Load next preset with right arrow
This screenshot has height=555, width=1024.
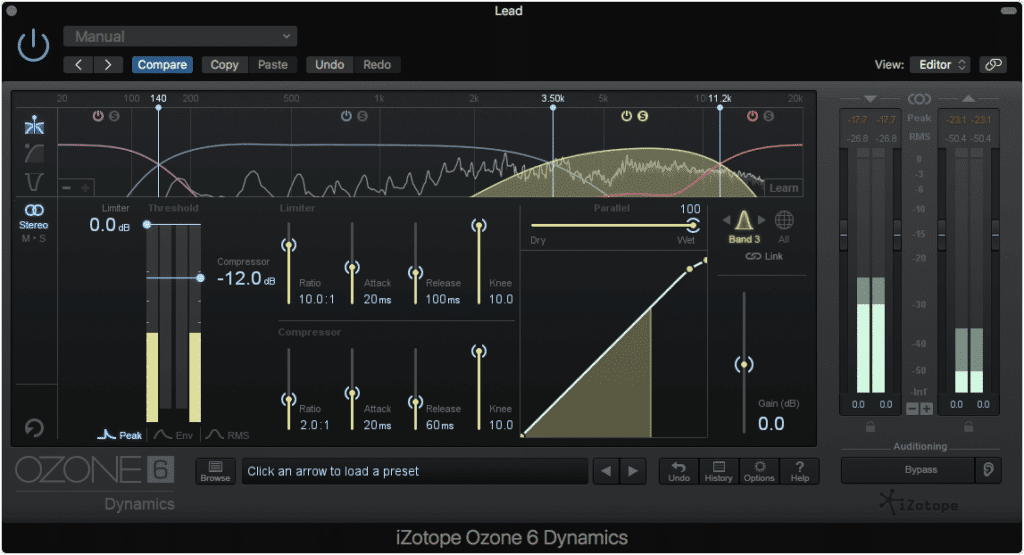[x=633, y=471]
